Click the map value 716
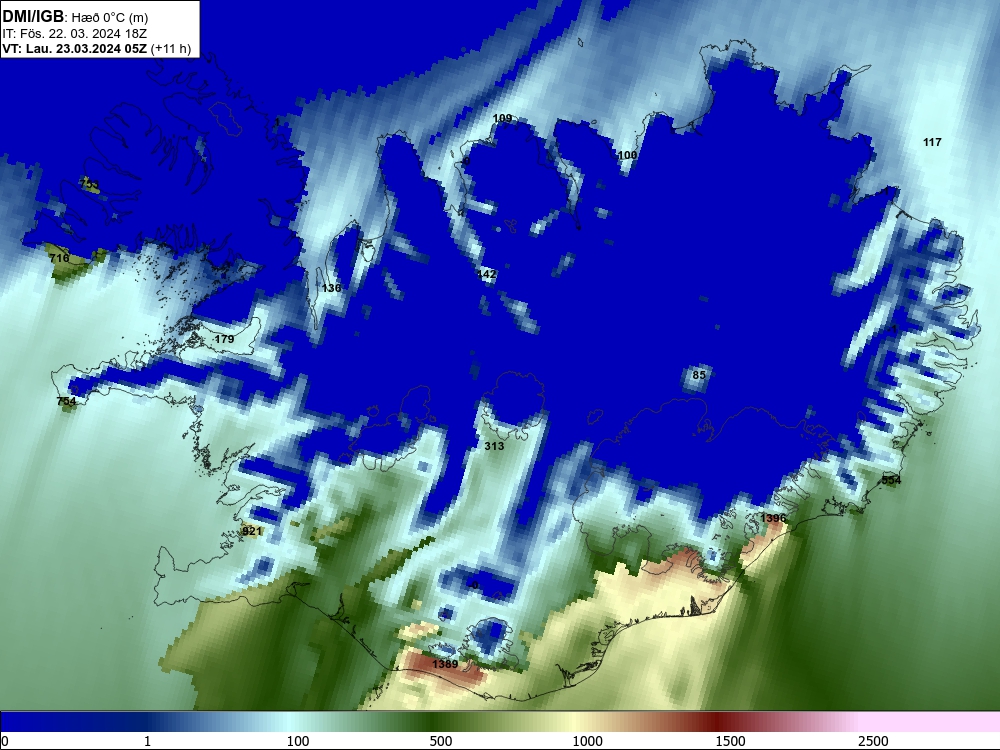1000x750 pixels. click(x=59, y=258)
